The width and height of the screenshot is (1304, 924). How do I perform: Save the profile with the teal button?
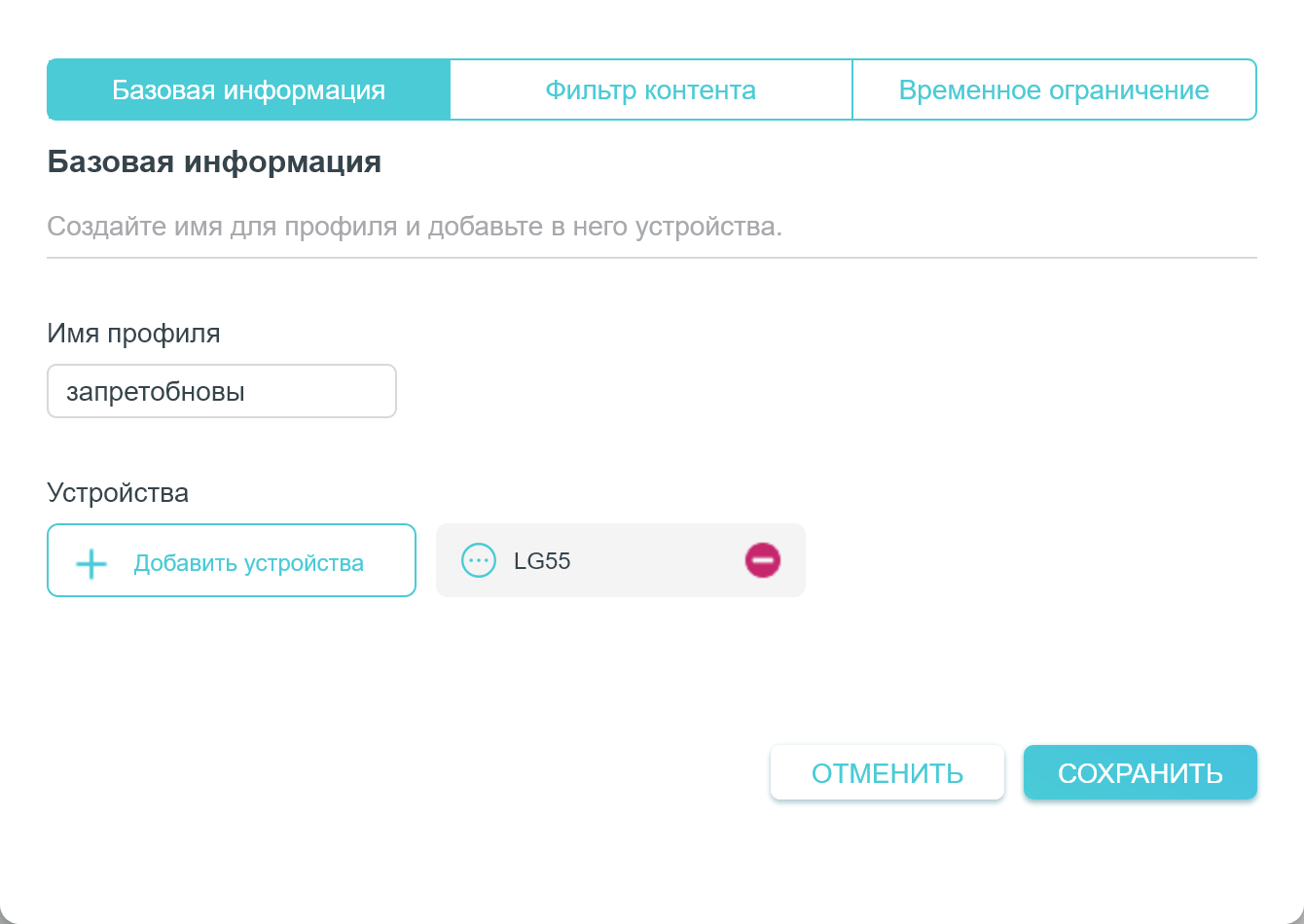1140,773
